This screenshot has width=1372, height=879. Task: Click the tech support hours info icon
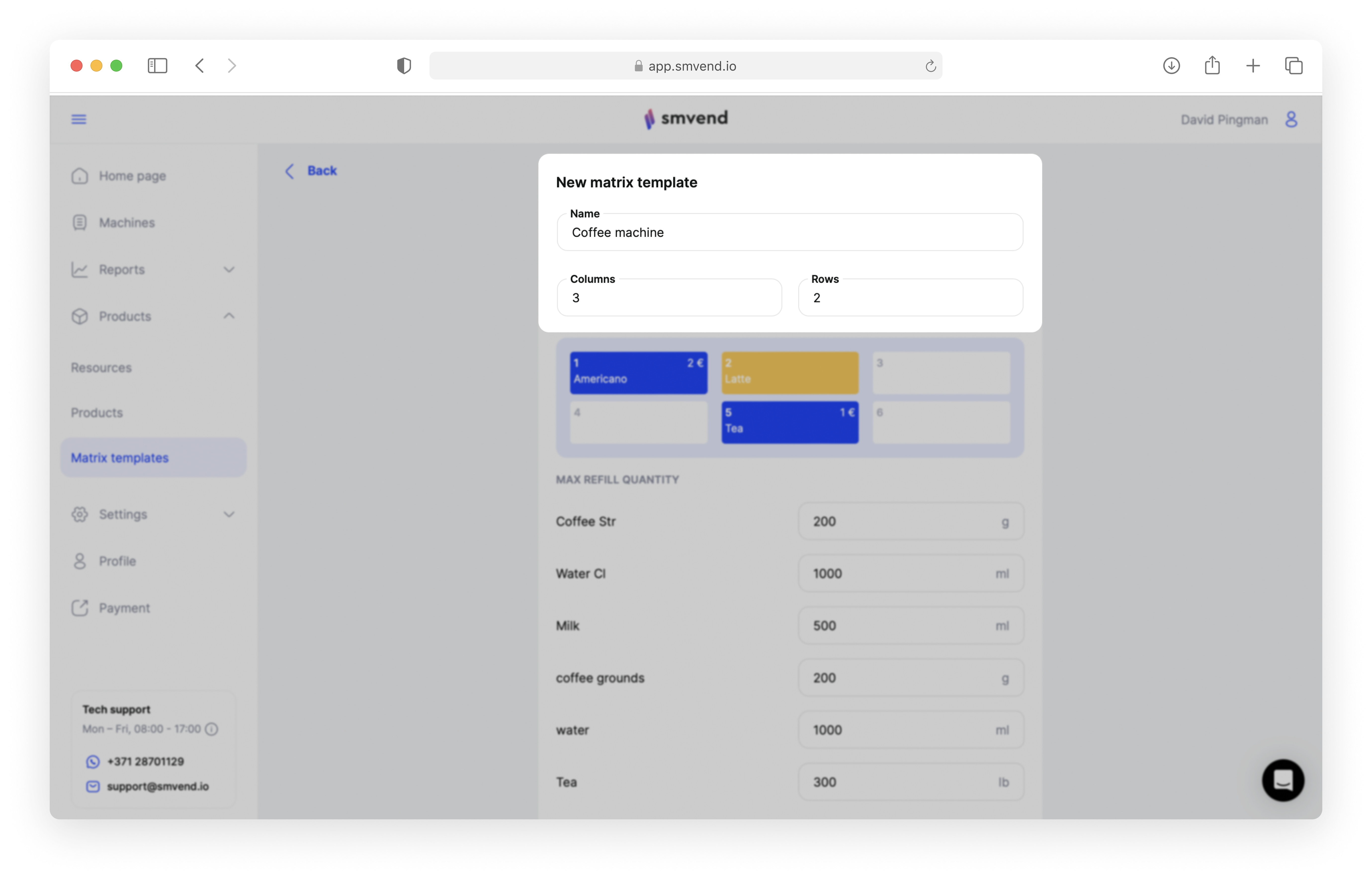[x=212, y=729]
